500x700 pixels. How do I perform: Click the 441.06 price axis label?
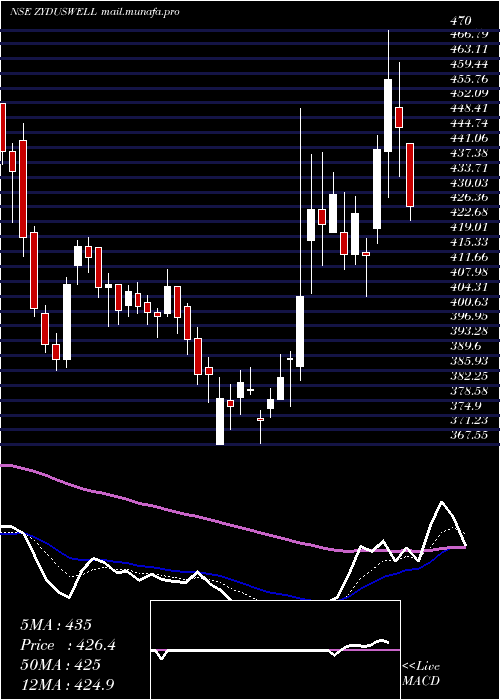pyautogui.click(x=469, y=138)
